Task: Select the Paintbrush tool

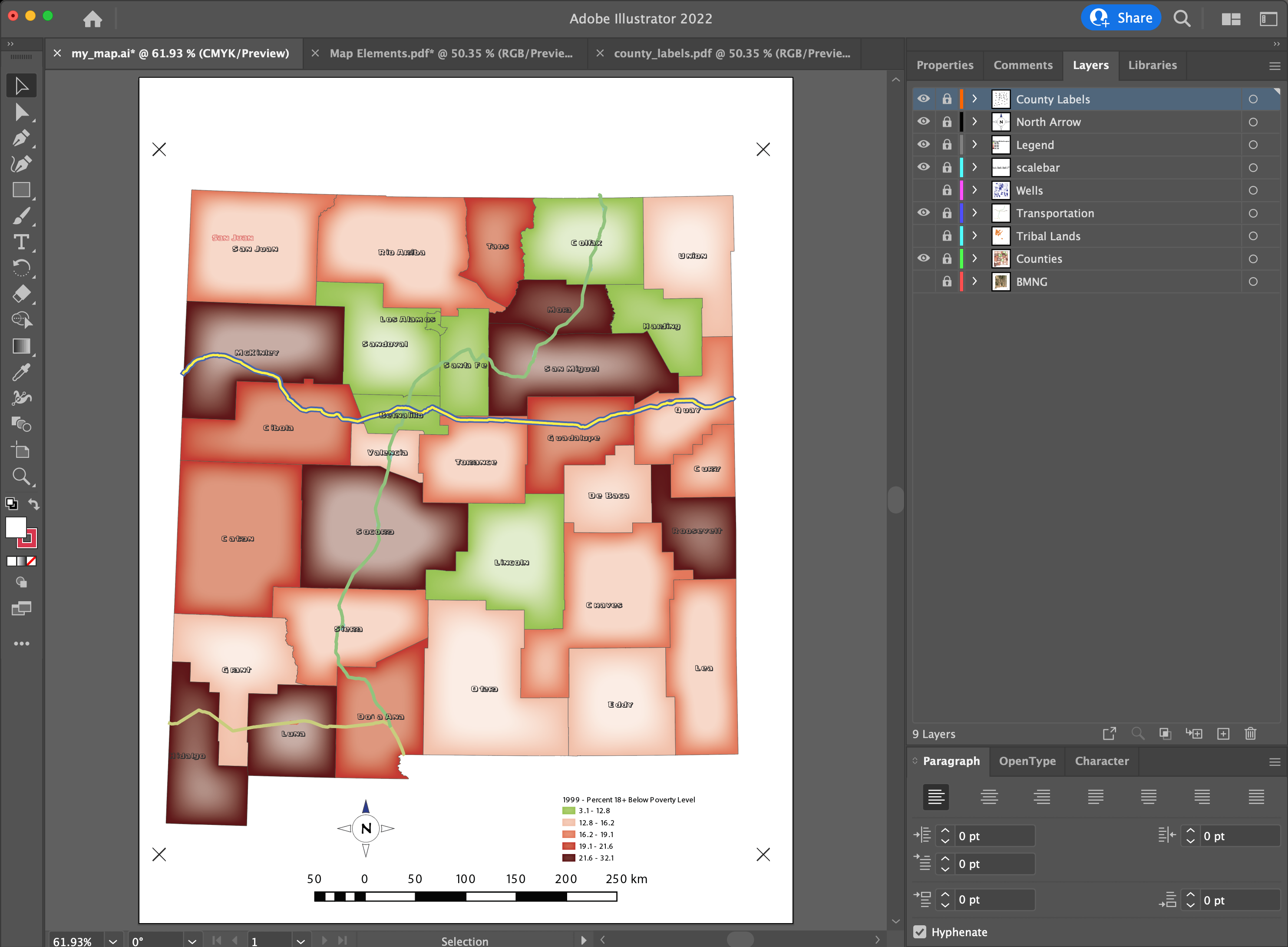Action: click(x=22, y=216)
